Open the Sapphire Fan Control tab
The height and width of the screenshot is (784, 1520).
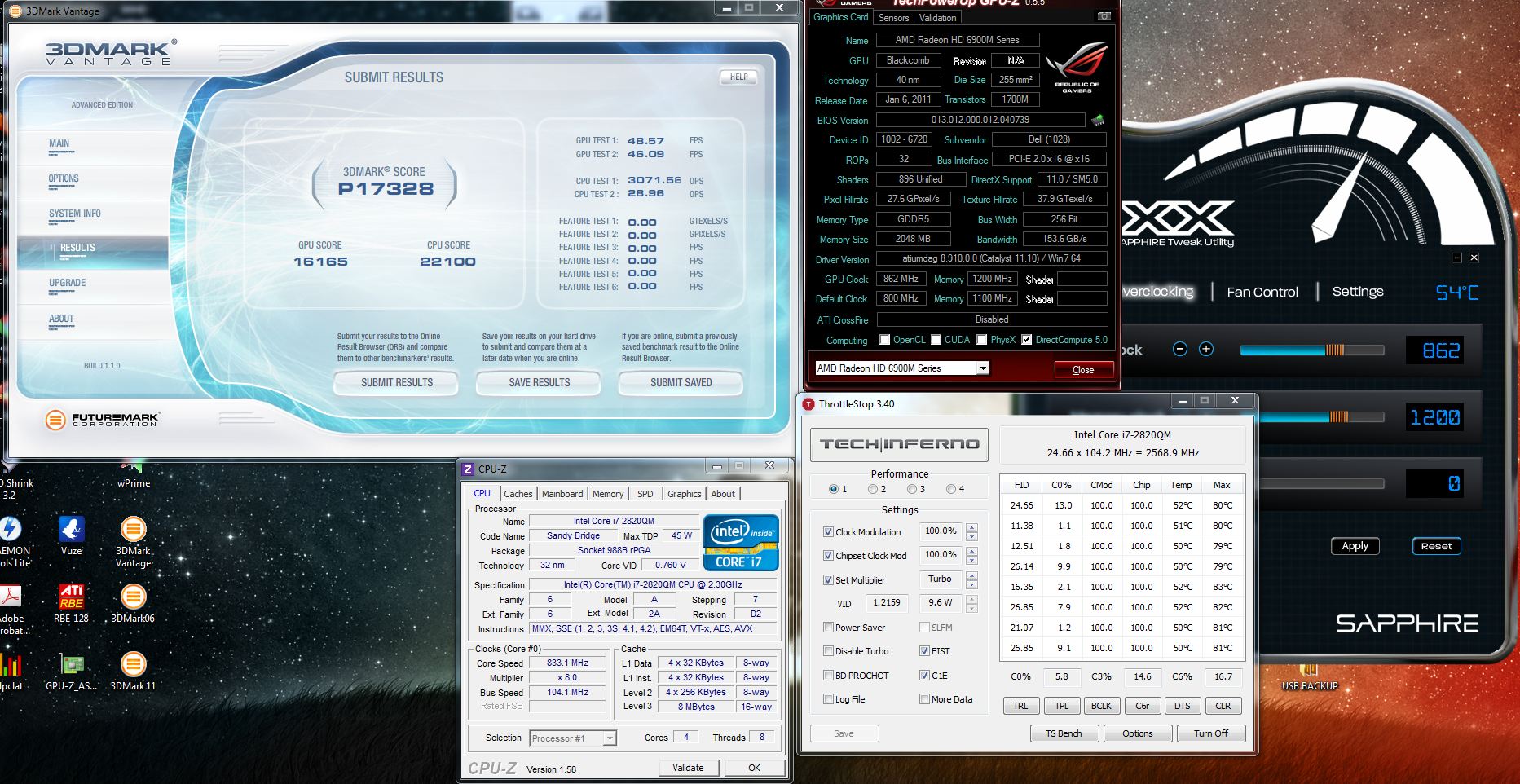pyautogui.click(x=1262, y=292)
